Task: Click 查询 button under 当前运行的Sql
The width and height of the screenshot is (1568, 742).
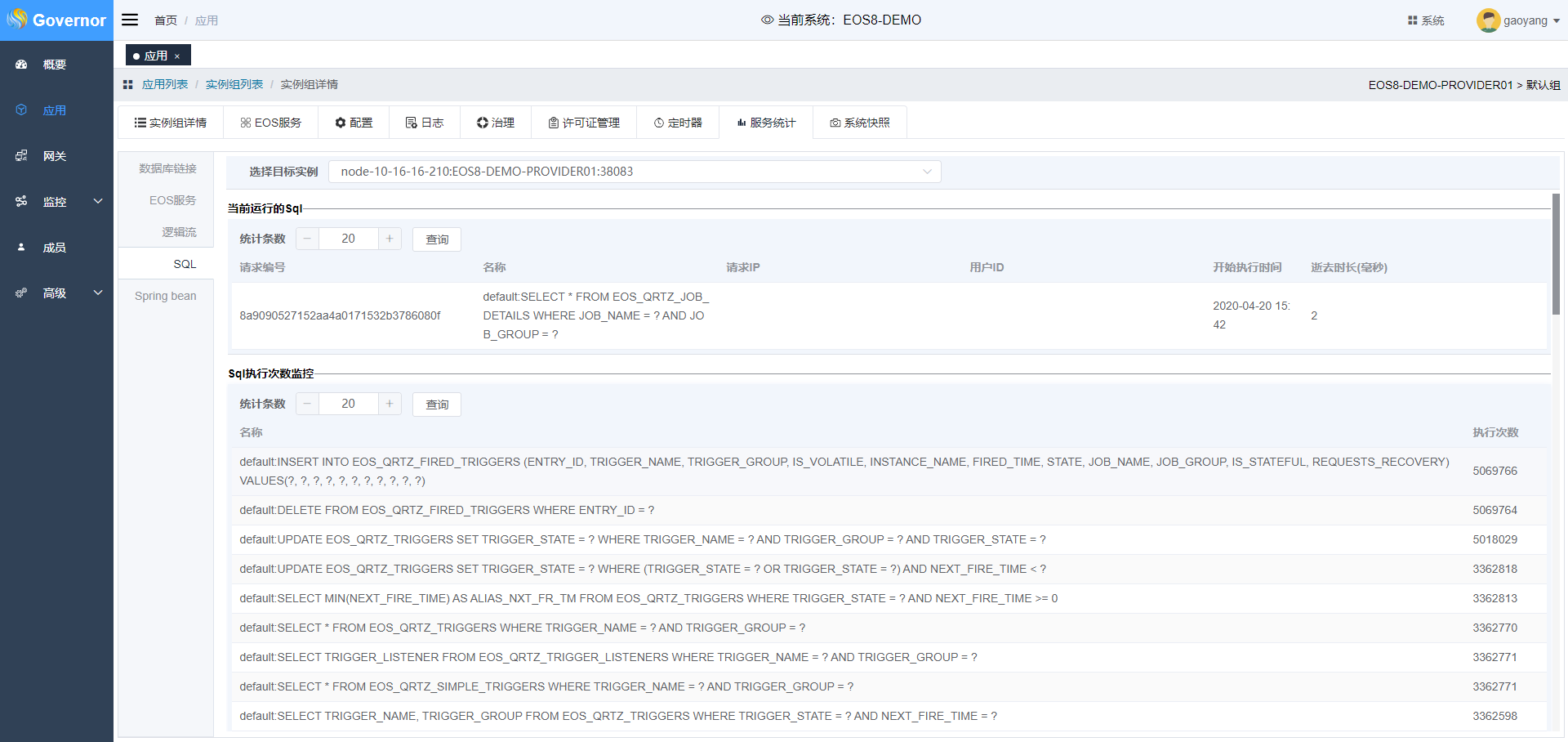Action: tap(437, 239)
